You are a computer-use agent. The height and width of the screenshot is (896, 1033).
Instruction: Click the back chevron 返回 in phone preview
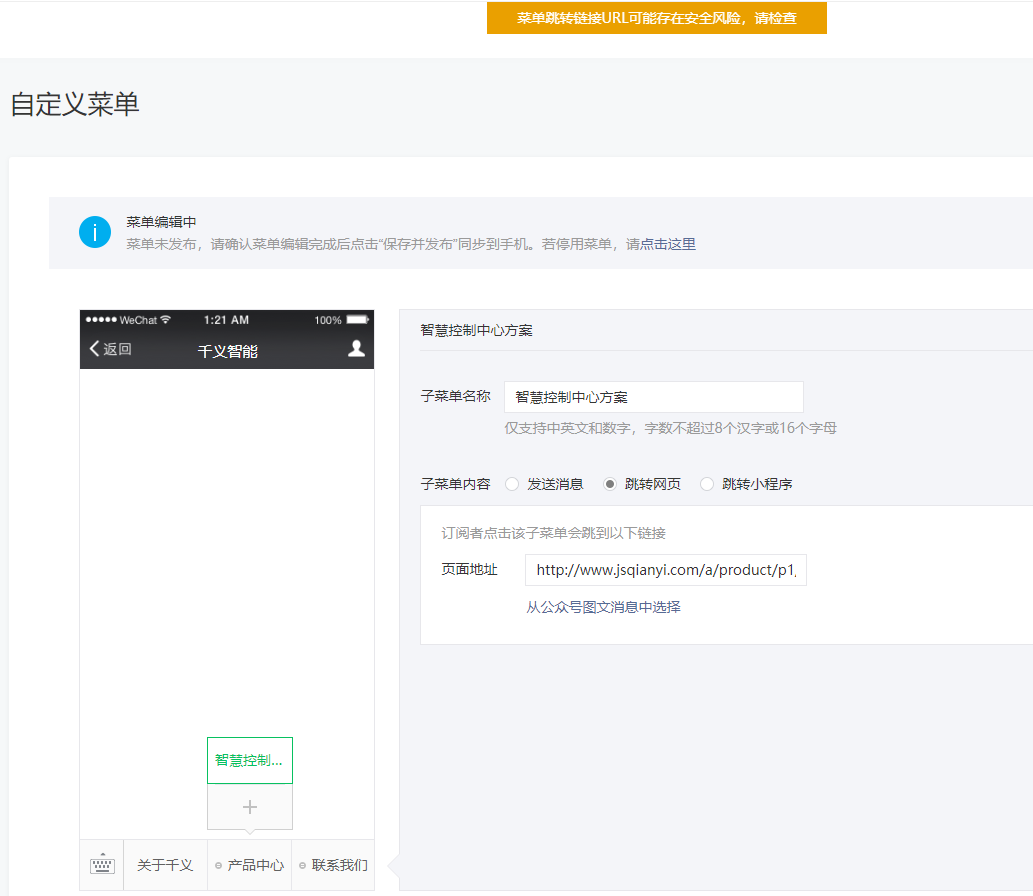(x=111, y=349)
